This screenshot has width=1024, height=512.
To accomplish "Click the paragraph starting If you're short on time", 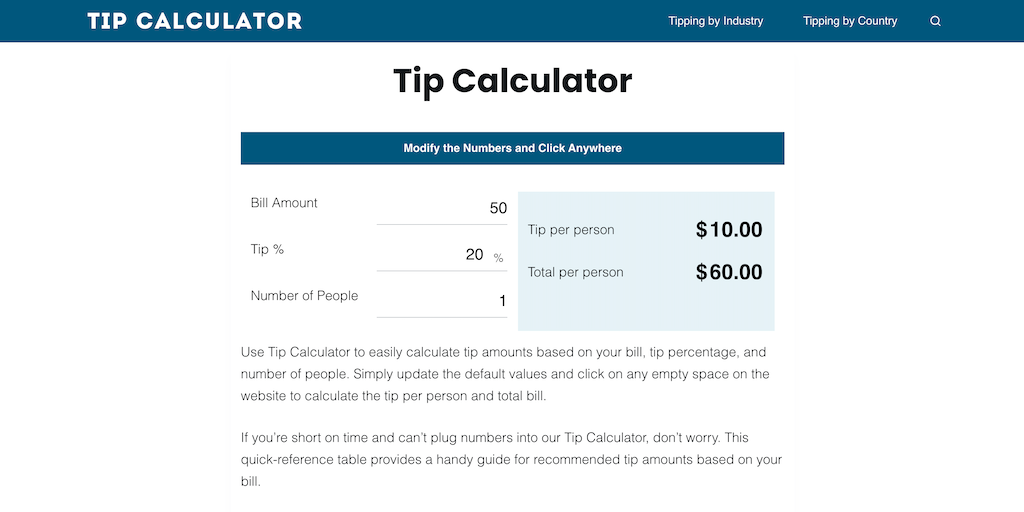I will 510,460.
